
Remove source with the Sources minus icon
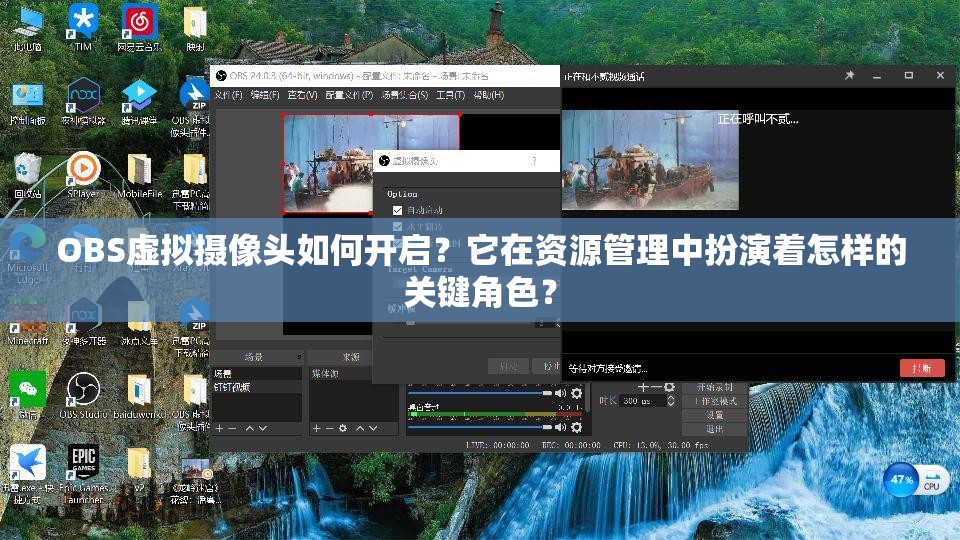329,429
